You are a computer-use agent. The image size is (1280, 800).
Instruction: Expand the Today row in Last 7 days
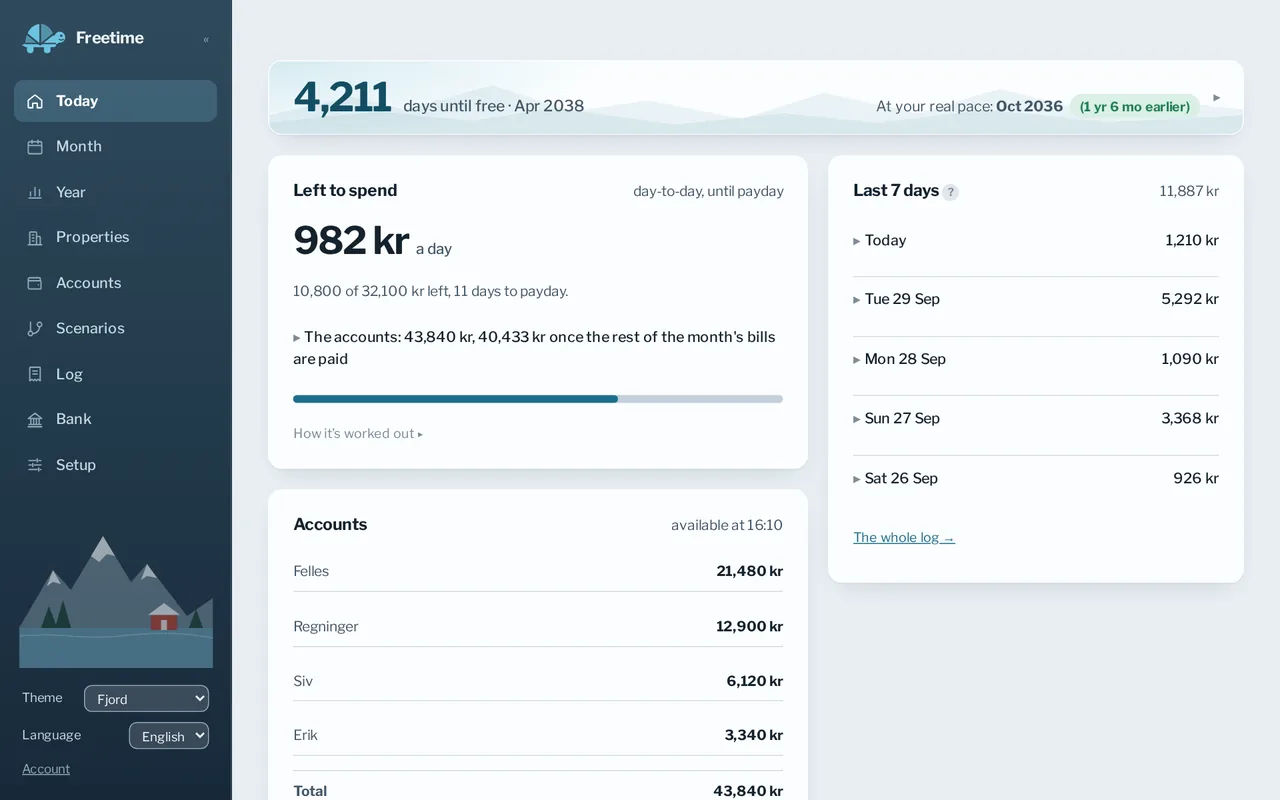click(x=1036, y=241)
